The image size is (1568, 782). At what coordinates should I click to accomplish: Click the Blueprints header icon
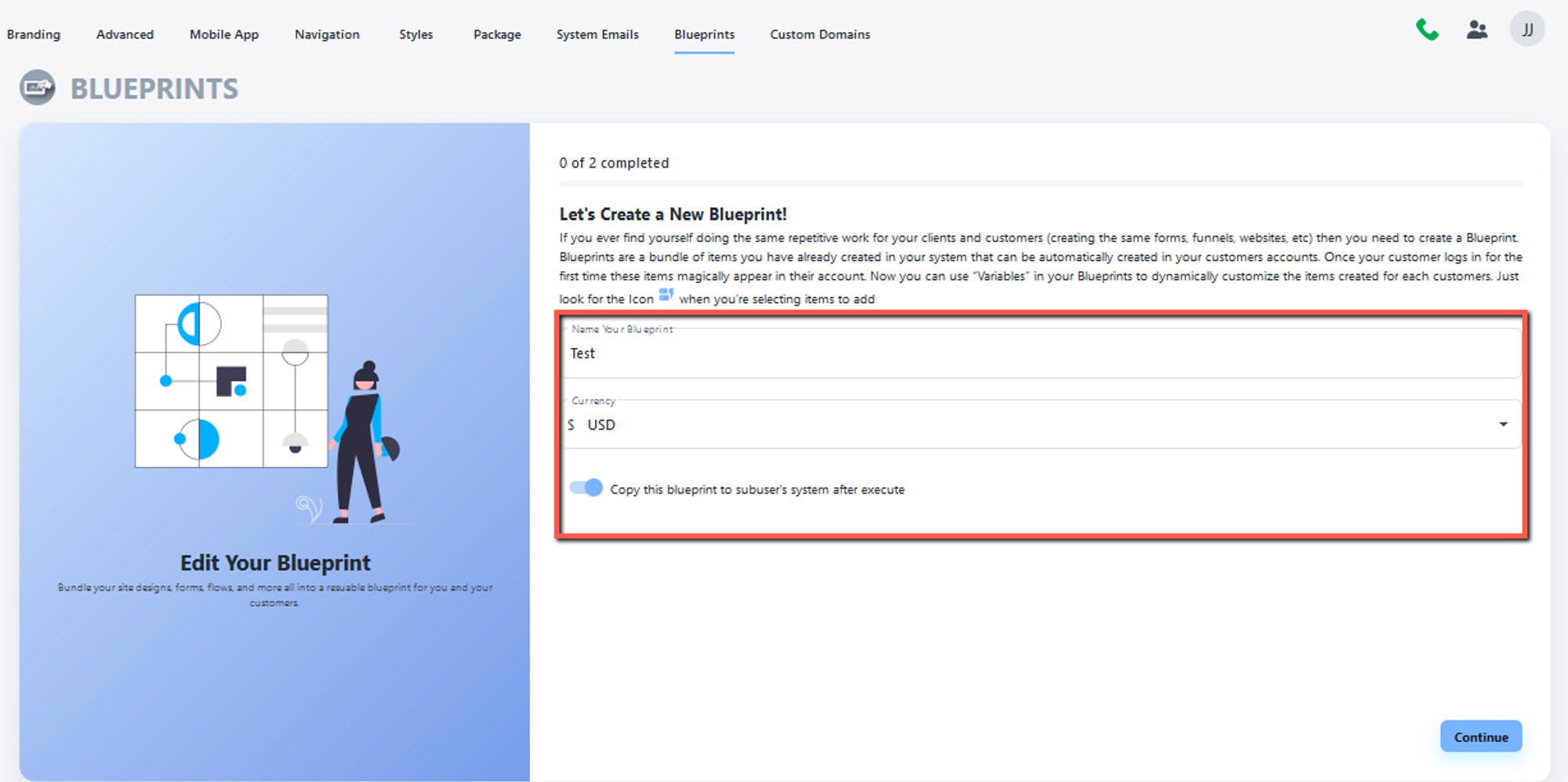click(38, 88)
